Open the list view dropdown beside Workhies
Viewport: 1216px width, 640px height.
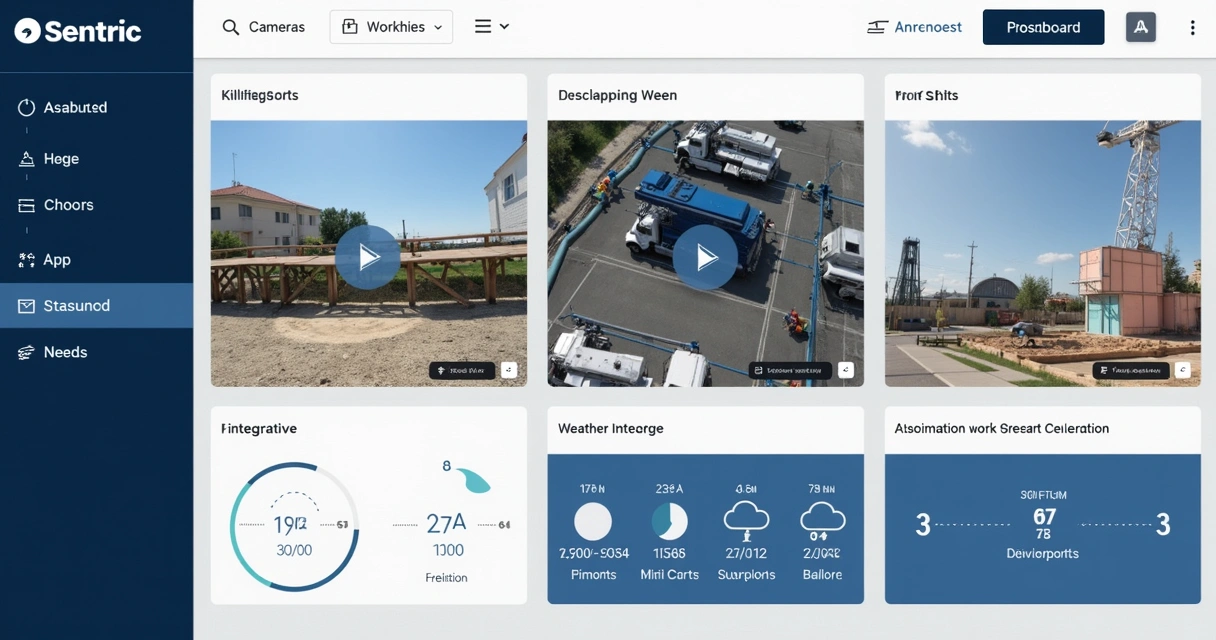(x=491, y=26)
